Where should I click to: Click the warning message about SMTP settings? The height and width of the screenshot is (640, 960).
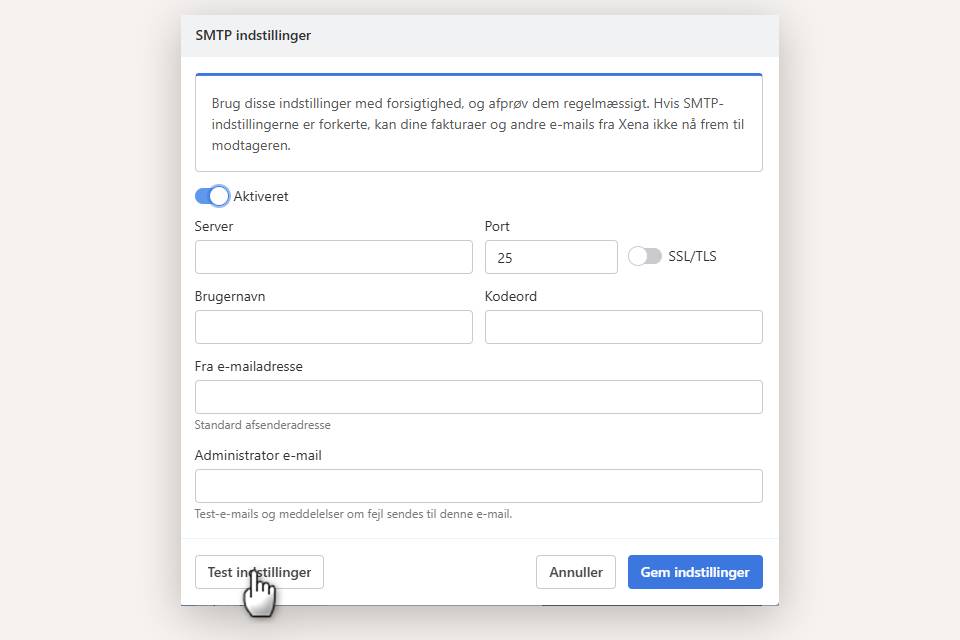(478, 124)
